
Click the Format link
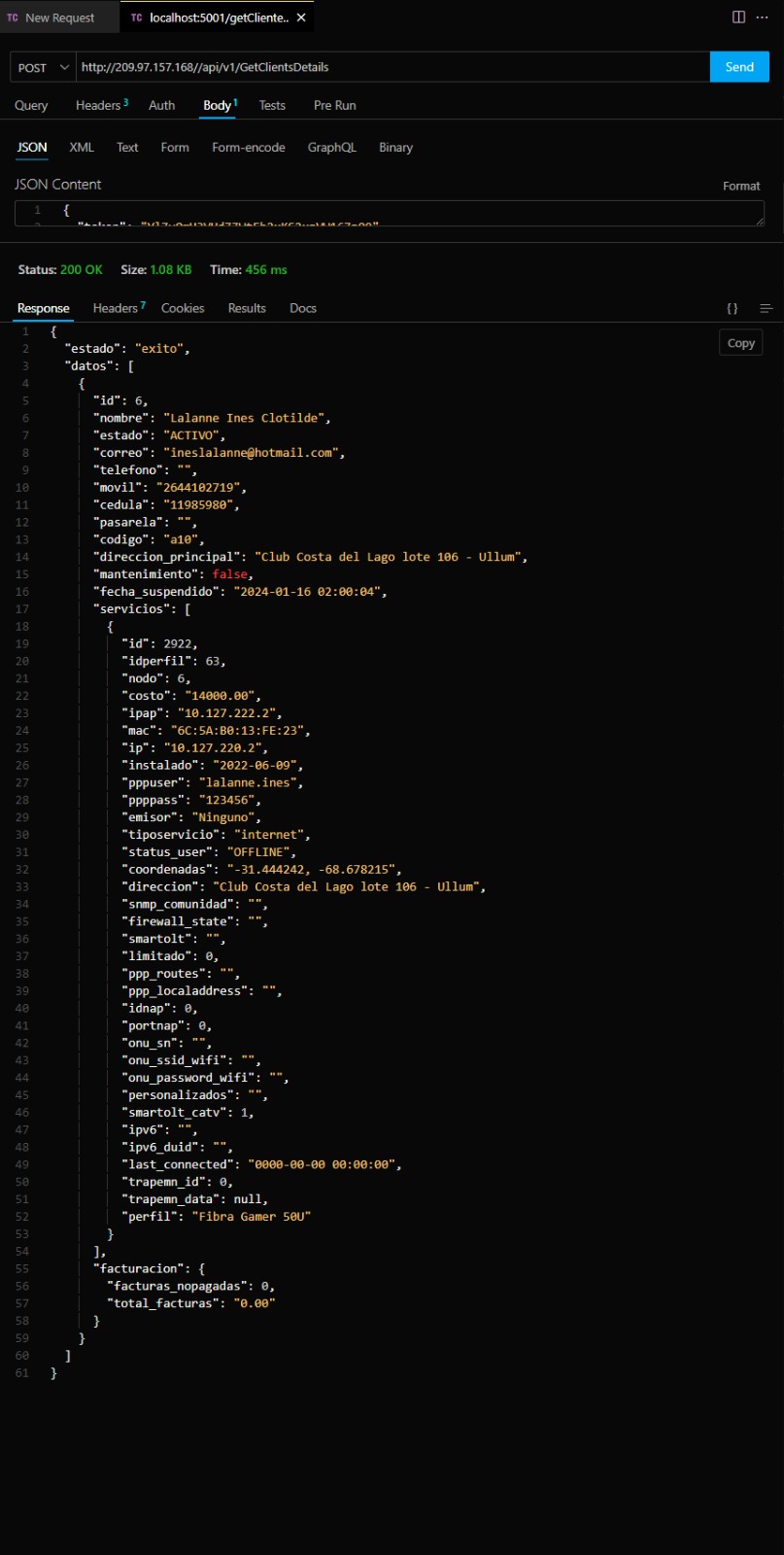741,186
